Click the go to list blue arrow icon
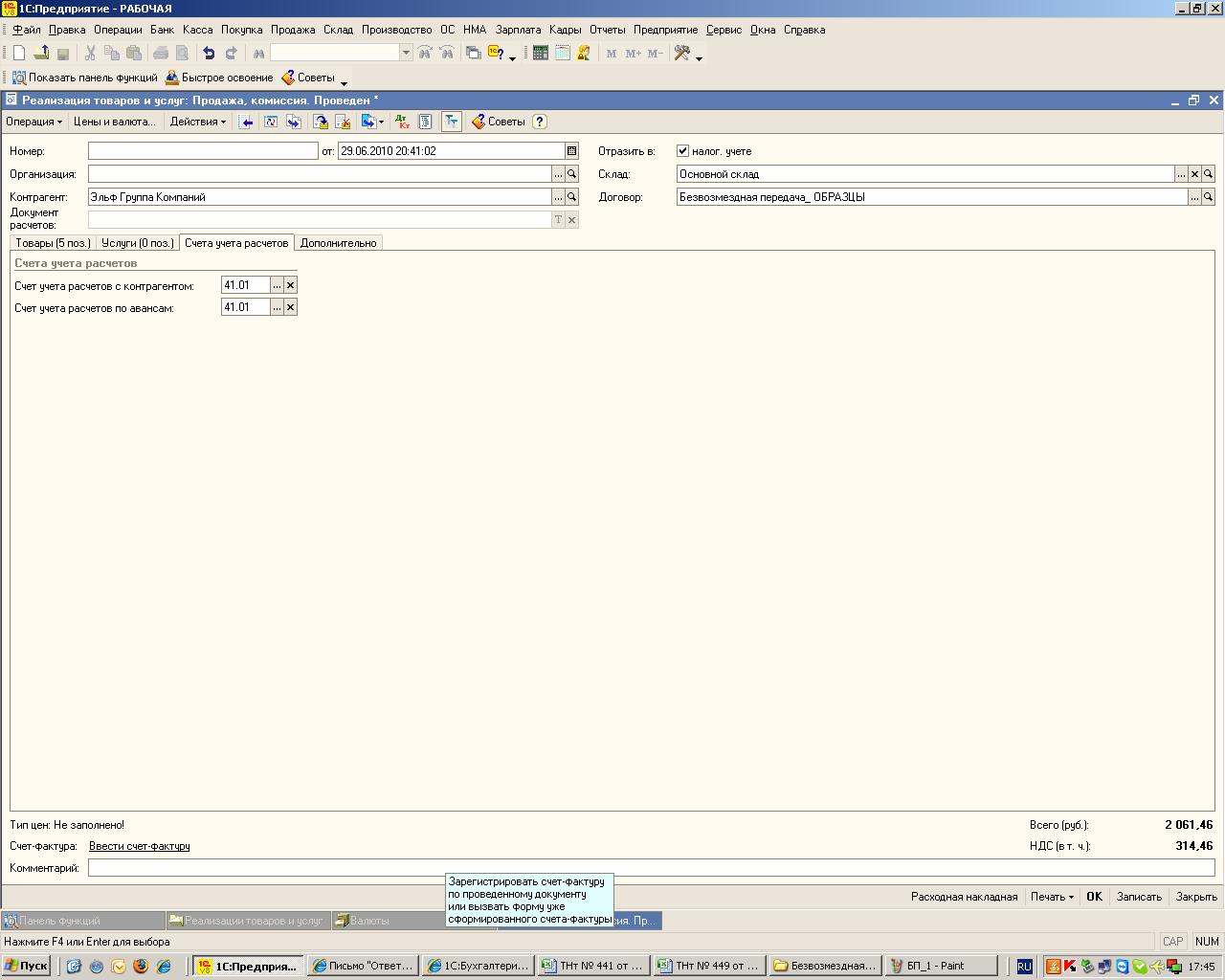The height and width of the screenshot is (980, 1225). point(246,122)
